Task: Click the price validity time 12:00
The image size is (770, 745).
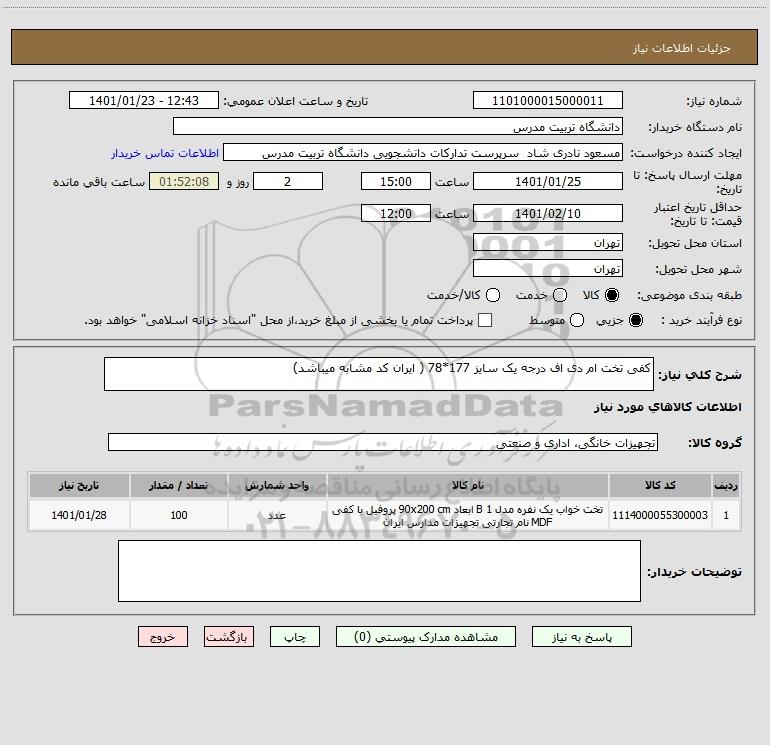Action: (x=396, y=213)
